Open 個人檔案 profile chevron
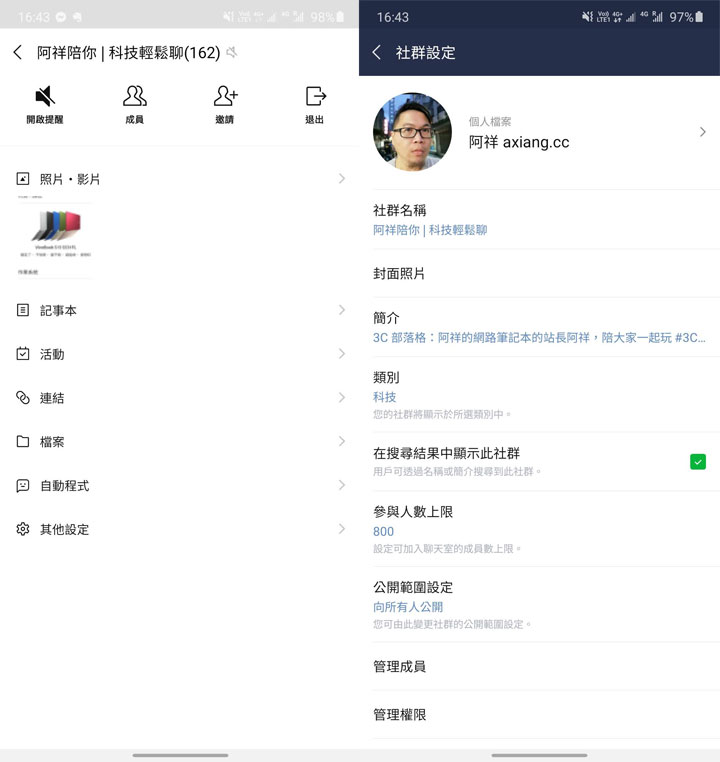 [703, 132]
